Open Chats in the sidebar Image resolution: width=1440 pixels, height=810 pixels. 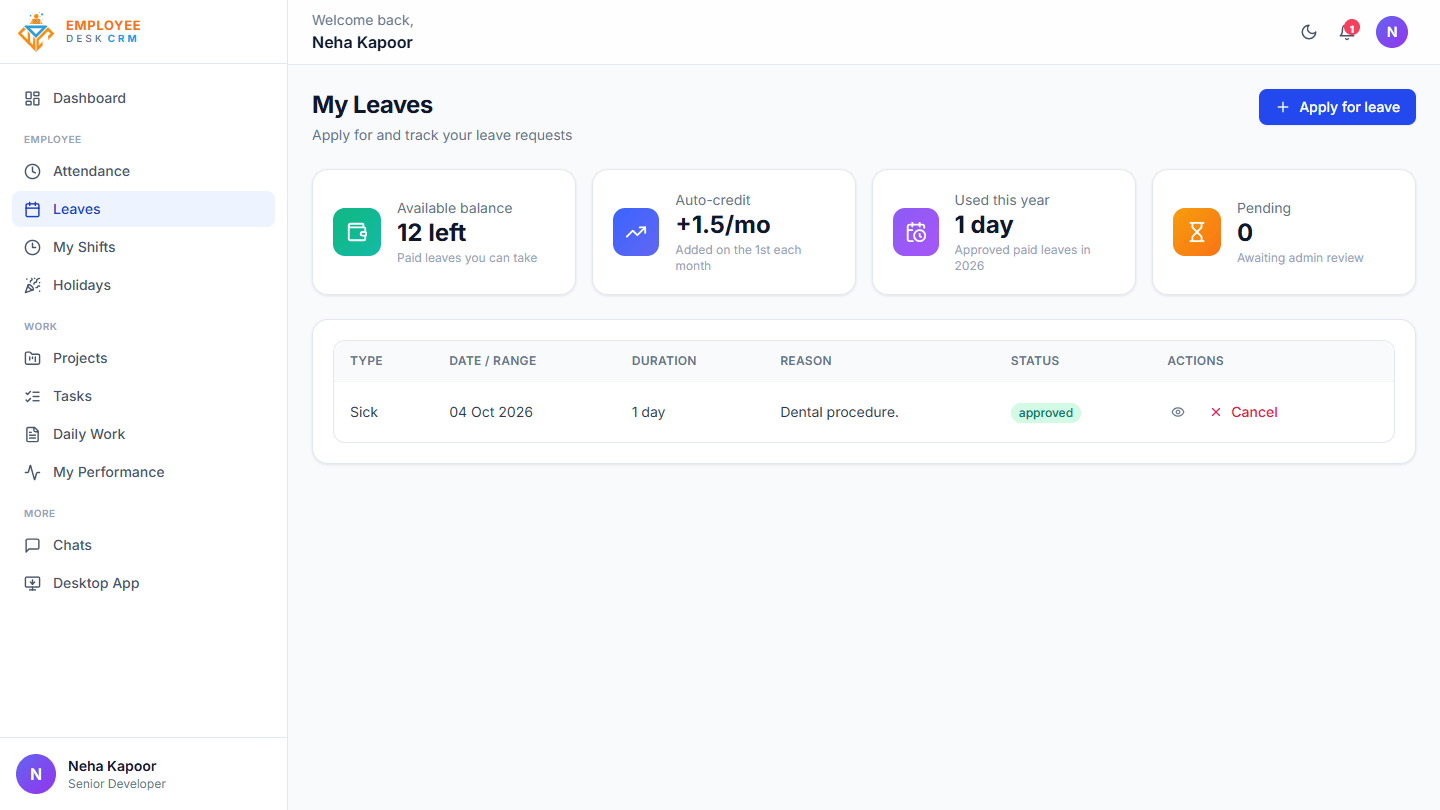[x=143, y=545]
